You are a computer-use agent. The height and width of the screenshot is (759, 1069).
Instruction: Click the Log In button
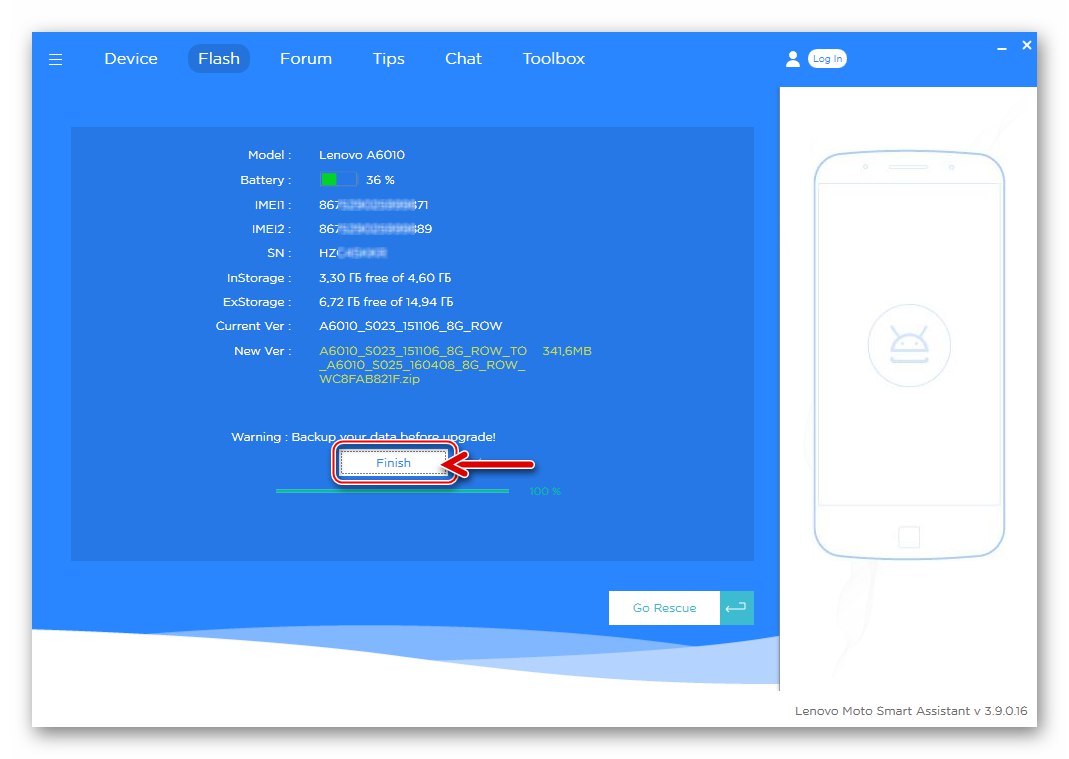(x=827, y=59)
